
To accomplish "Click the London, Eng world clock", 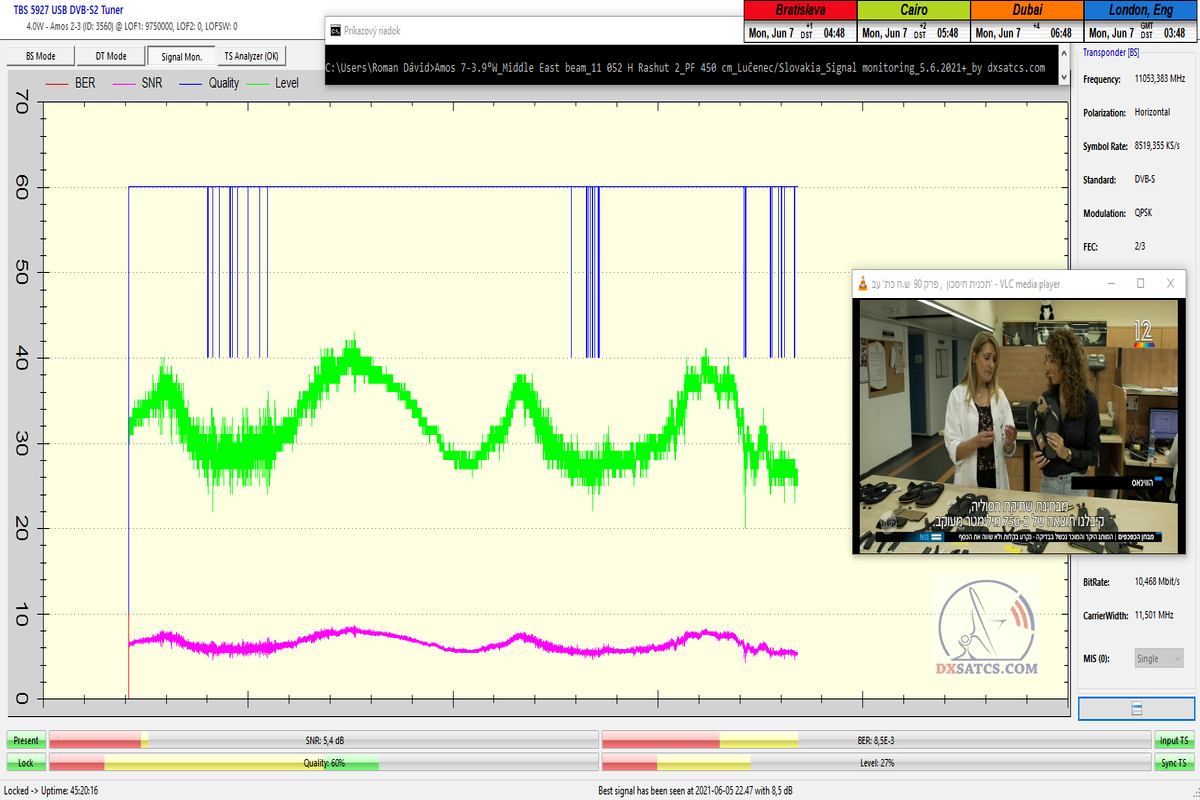I will pos(1141,22).
